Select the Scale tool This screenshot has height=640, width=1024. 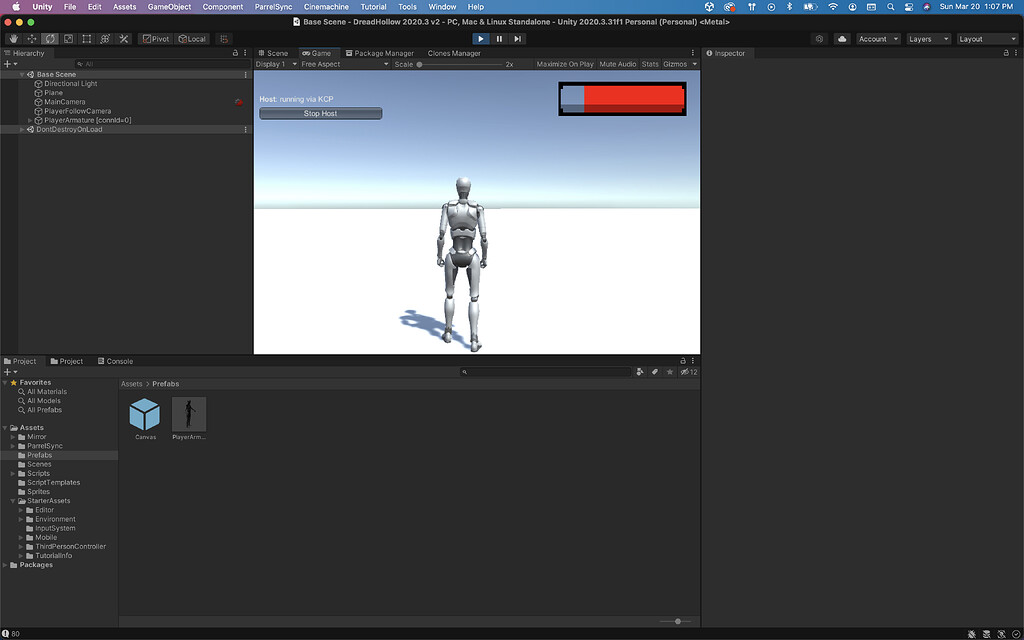68,38
